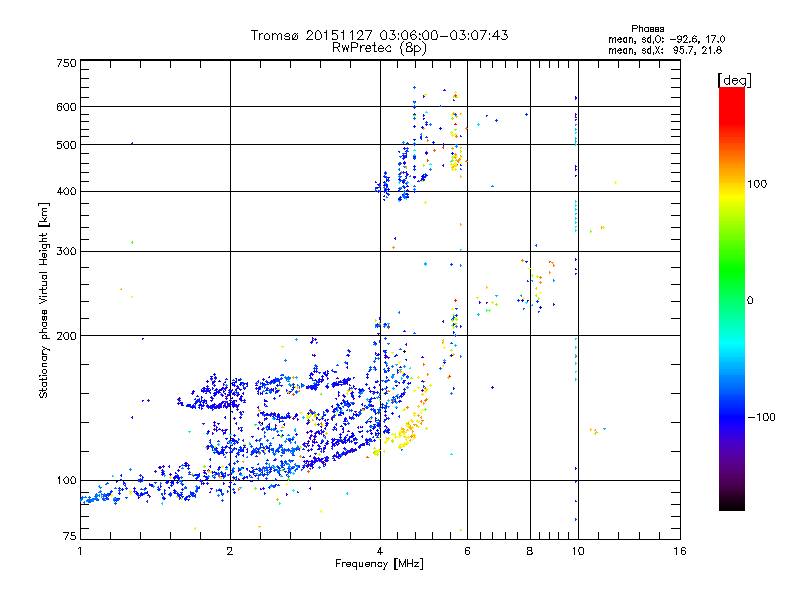Click the x-axis tick label '6'
Screen dimensions: 800x600
[x=467, y=551]
